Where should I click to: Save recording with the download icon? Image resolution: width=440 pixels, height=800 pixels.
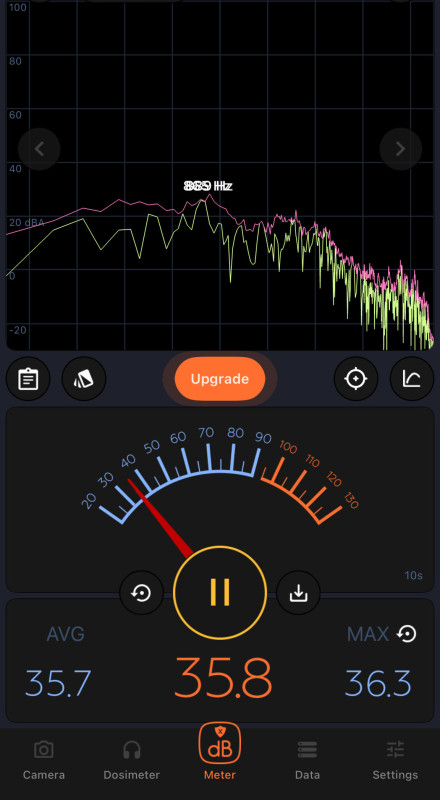point(298,593)
